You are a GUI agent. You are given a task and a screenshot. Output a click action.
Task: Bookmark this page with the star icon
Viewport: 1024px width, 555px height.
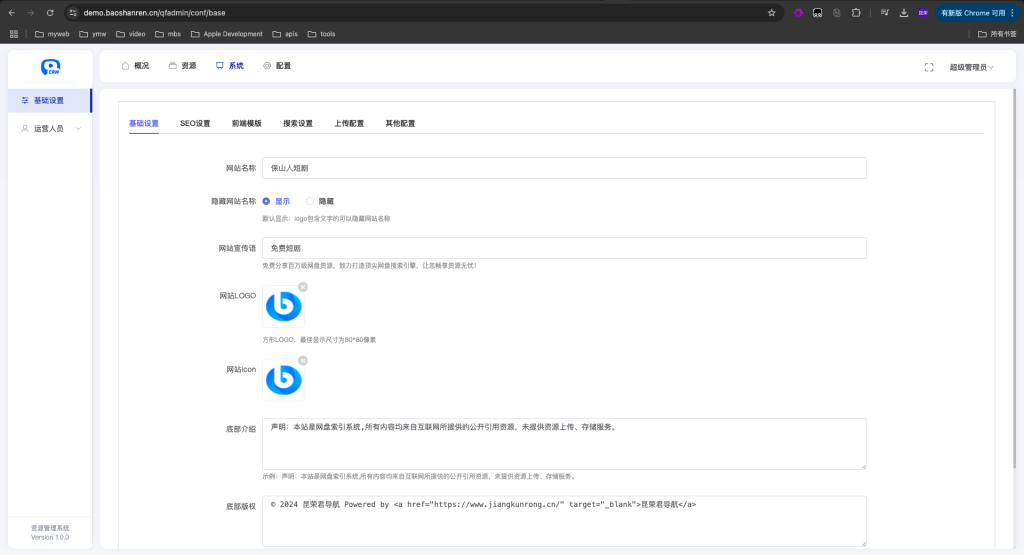pyautogui.click(x=771, y=12)
